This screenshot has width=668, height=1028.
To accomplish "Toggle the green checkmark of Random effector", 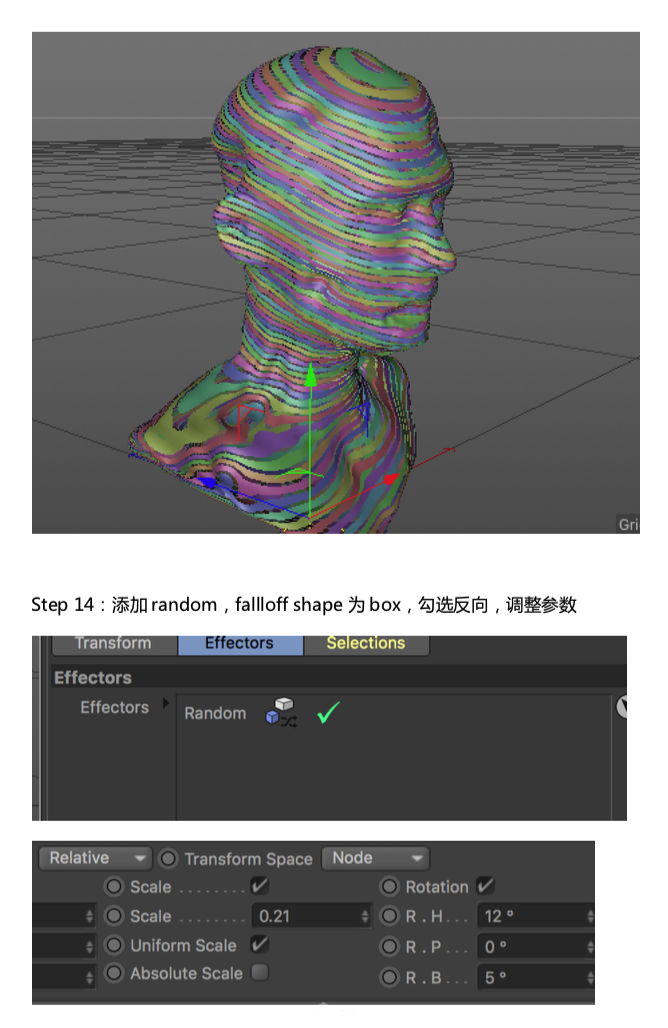I will coord(328,712).
